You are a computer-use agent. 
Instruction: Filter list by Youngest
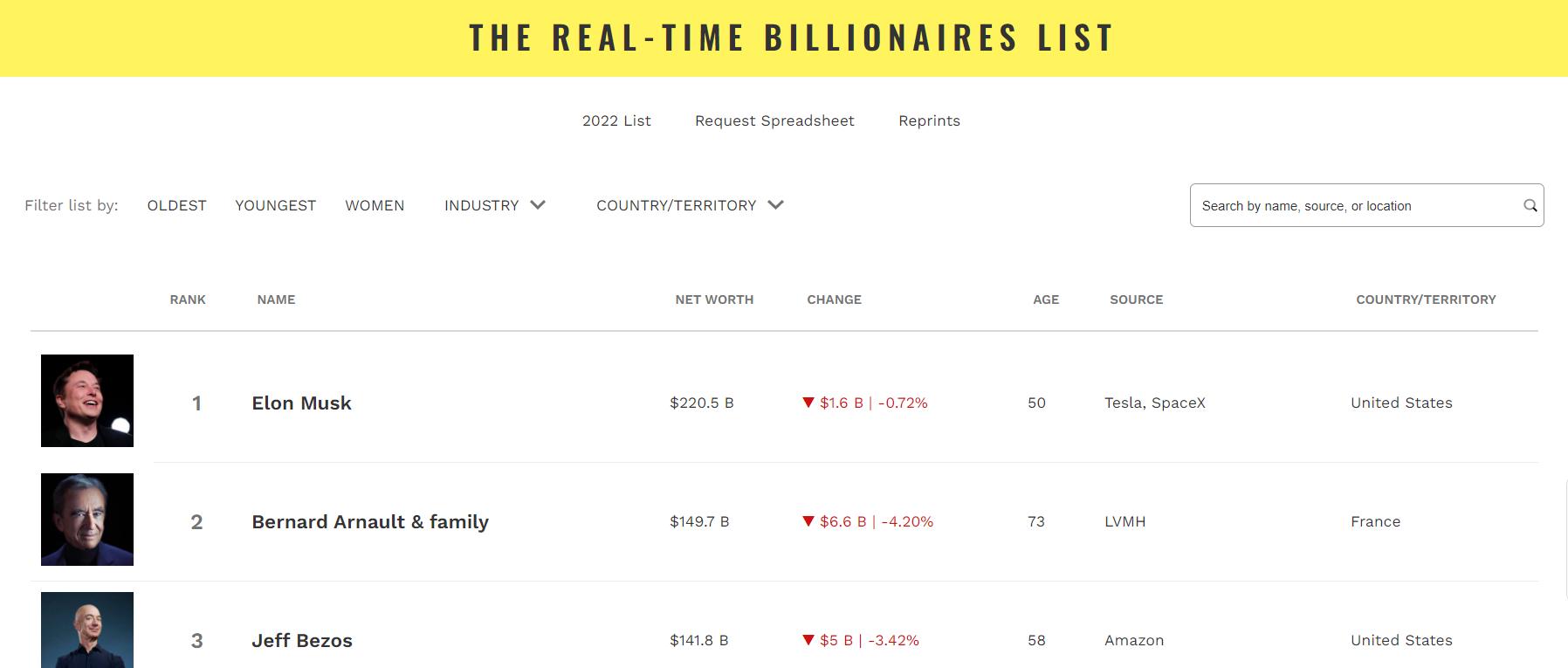click(275, 205)
